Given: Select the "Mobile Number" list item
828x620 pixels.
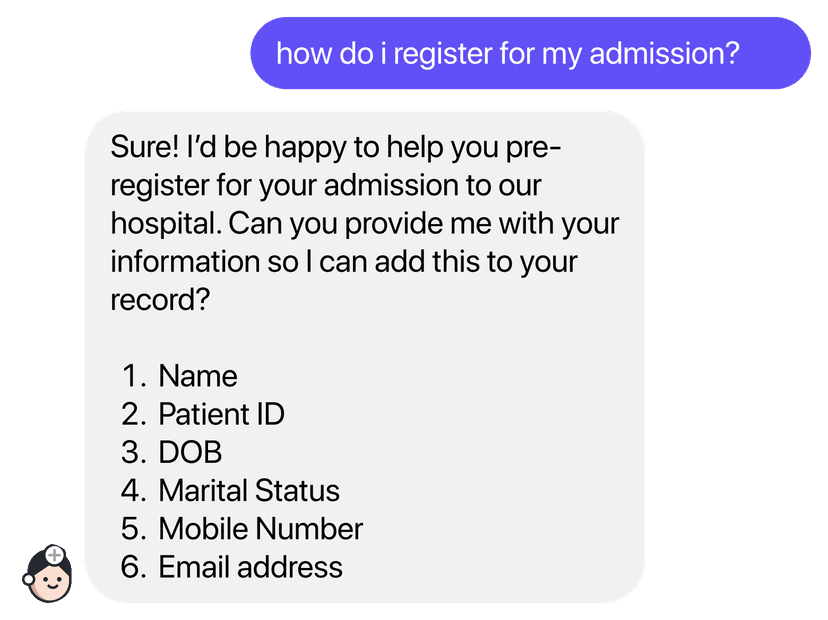Looking at the screenshot, I should pyautogui.click(x=260, y=529).
